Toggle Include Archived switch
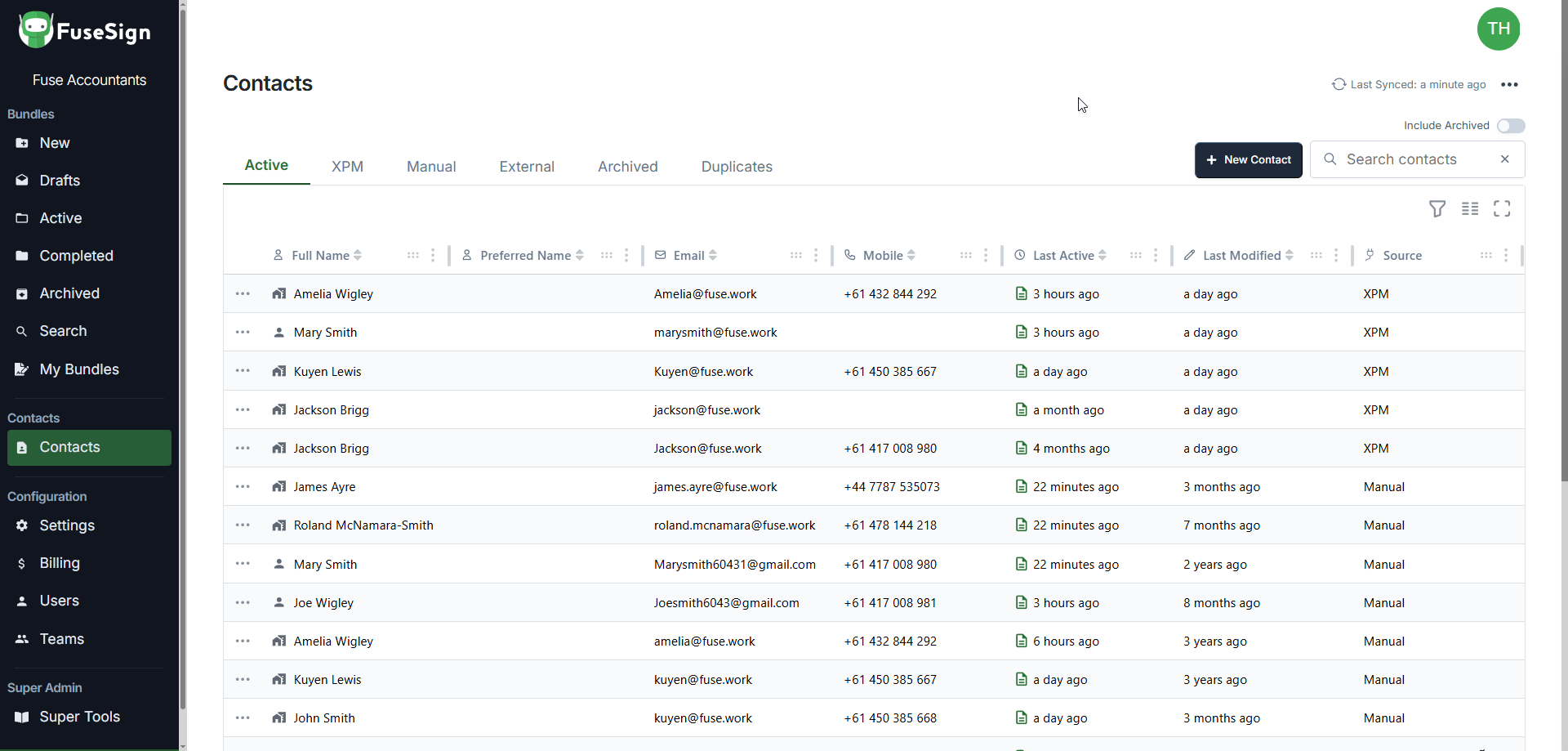Screen dimensions: 1568x751 click(x=1511, y=126)
